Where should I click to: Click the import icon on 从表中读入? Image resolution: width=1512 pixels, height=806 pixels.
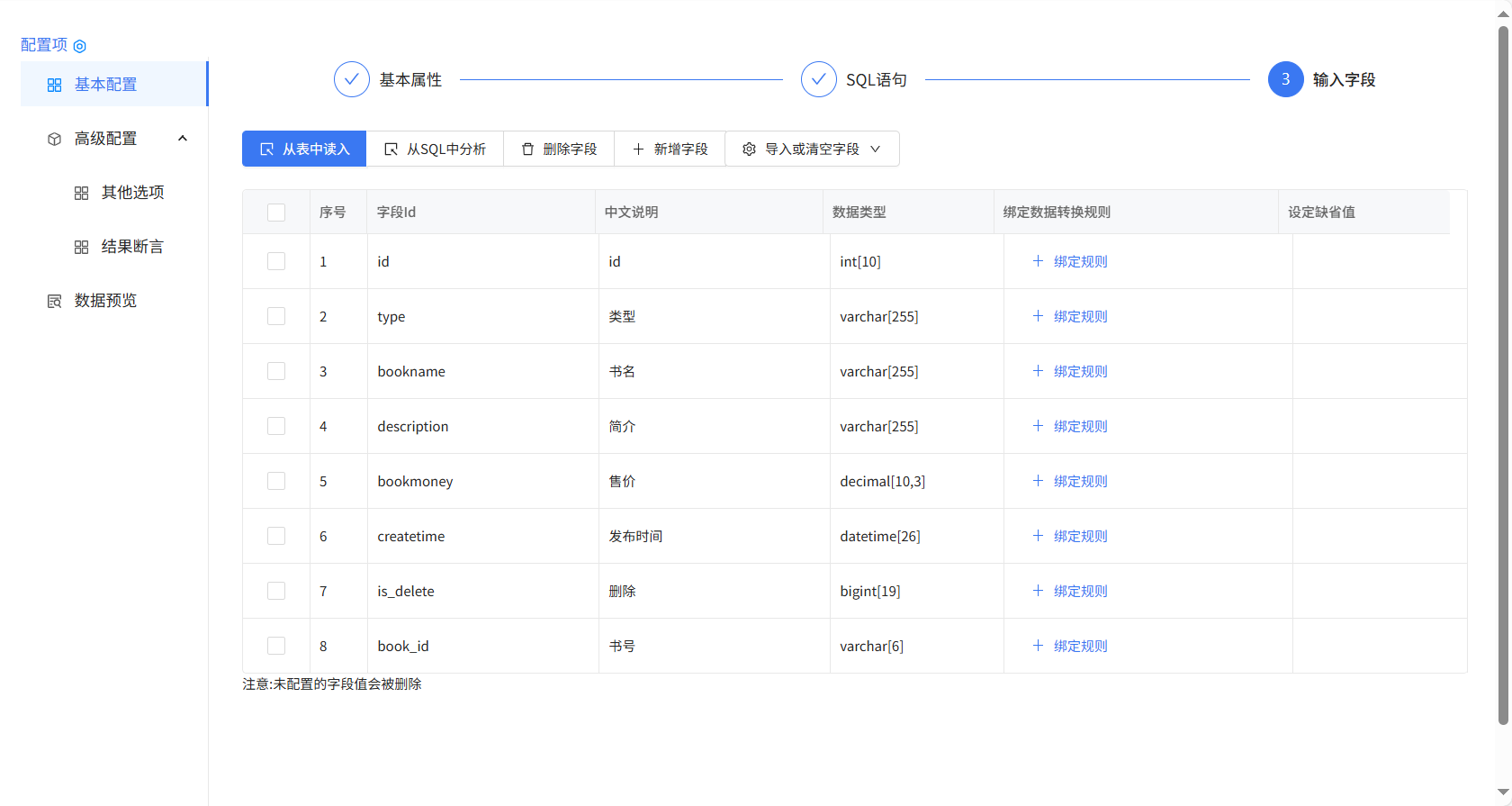[x=266, y=149]
